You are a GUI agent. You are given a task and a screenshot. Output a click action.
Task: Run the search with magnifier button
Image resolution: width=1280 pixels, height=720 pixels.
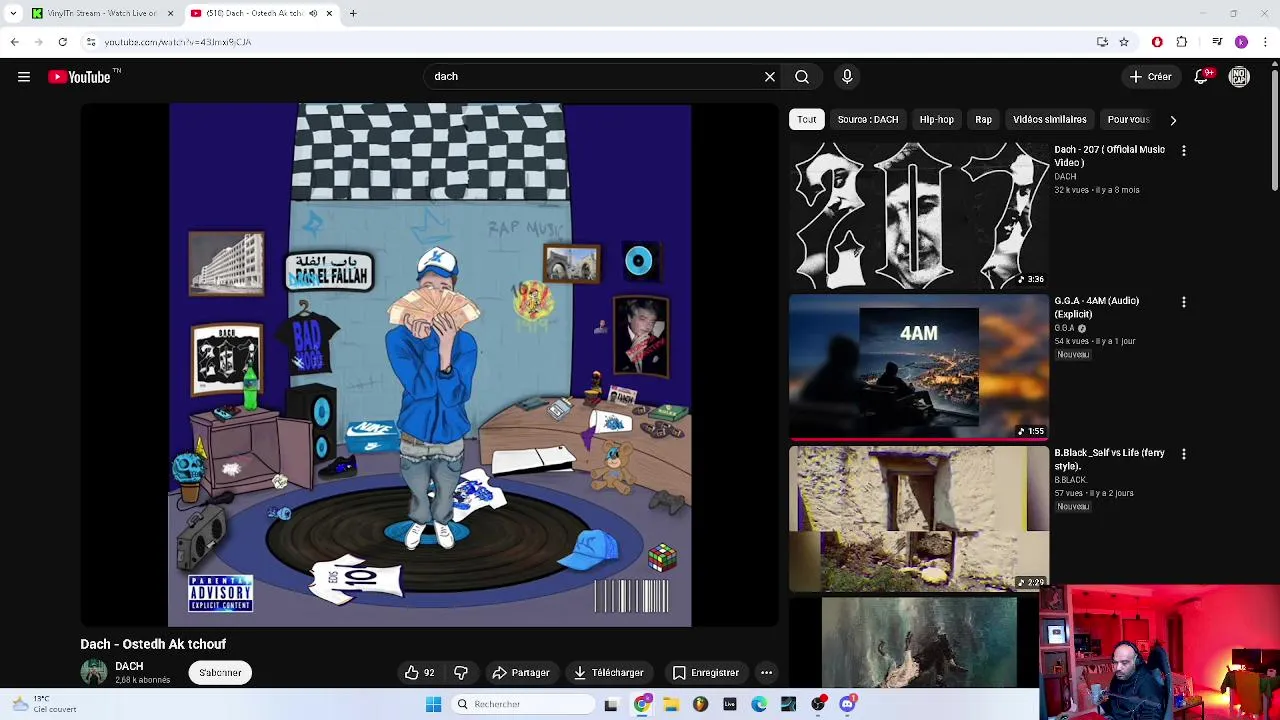click(x=802, y=77)
